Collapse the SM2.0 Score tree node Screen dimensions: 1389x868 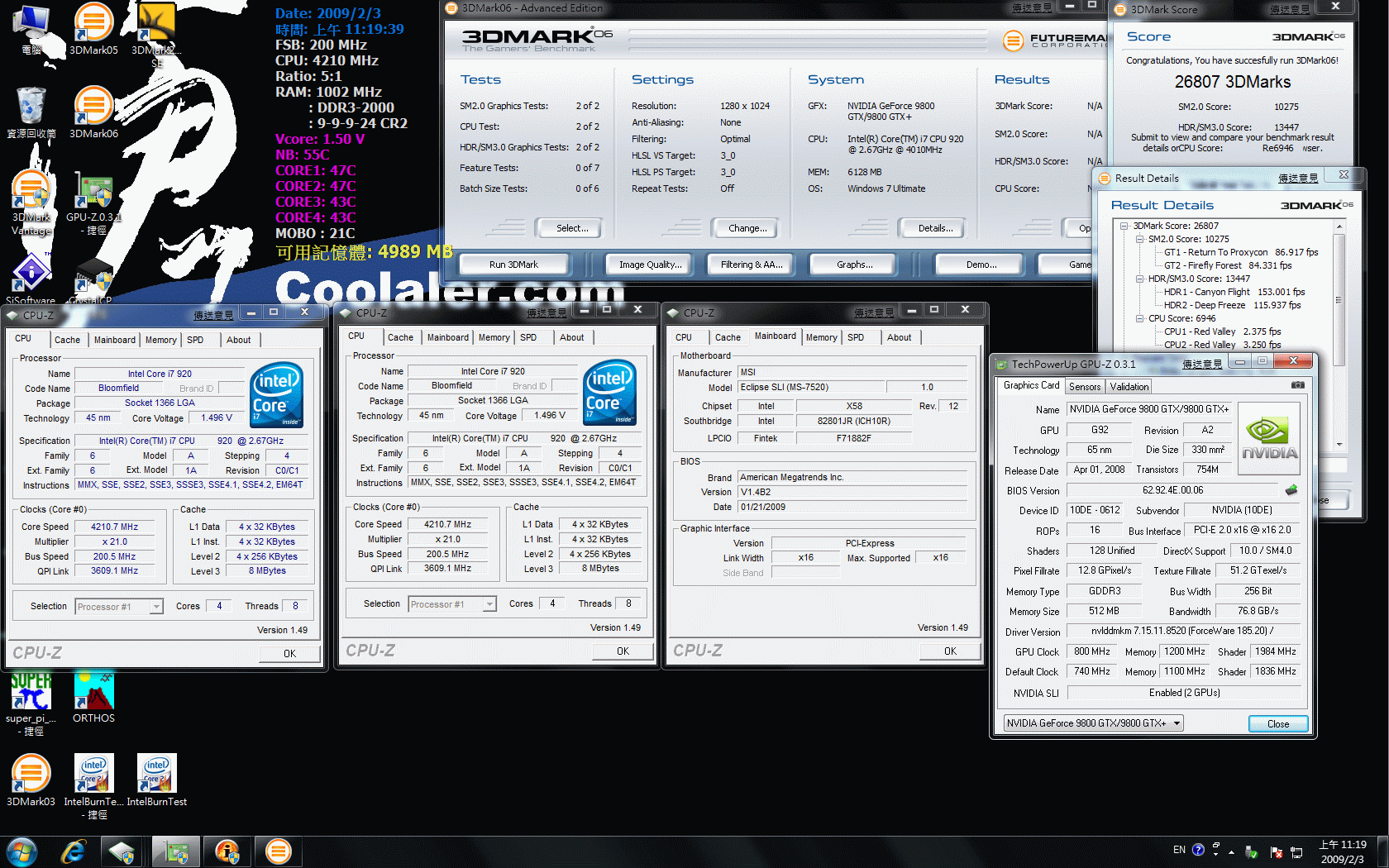click(1139, 239)
